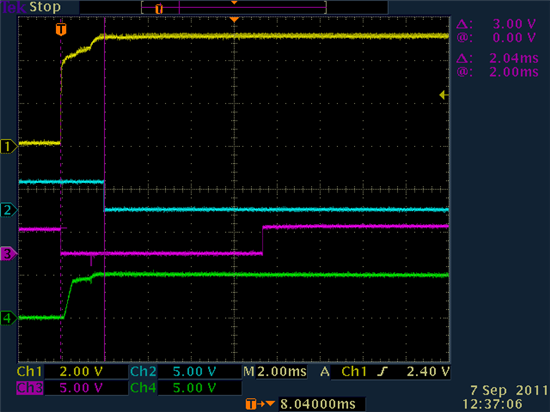Click the orange trigger position arrow at top center
The width and height of the screenshot is (550, 412).
(234, 20)
